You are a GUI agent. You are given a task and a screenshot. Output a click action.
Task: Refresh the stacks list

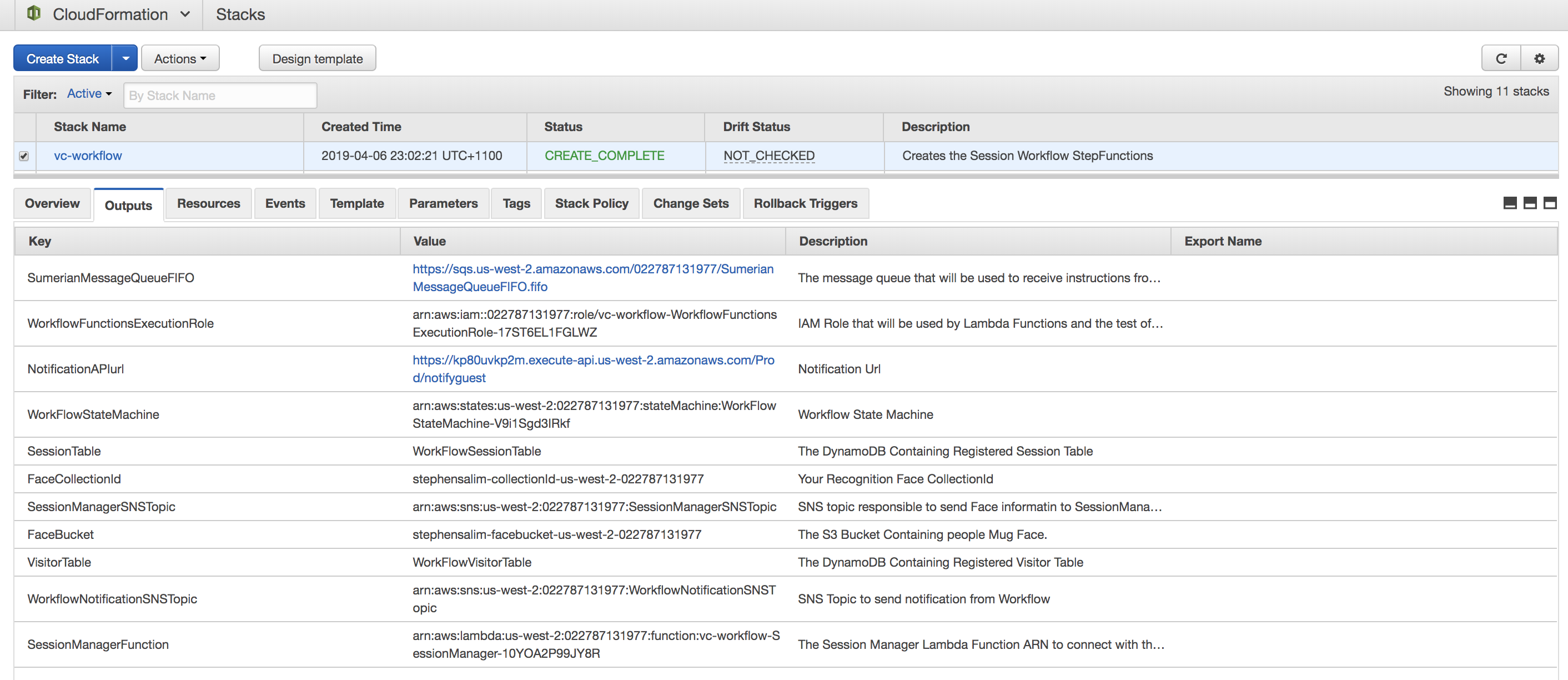[x=1501, y=58]
